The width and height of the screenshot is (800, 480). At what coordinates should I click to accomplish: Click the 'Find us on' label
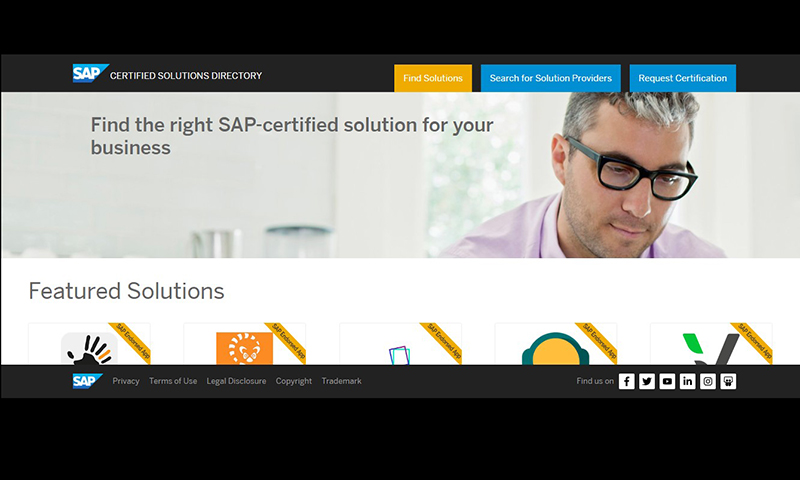click(595, 381)
